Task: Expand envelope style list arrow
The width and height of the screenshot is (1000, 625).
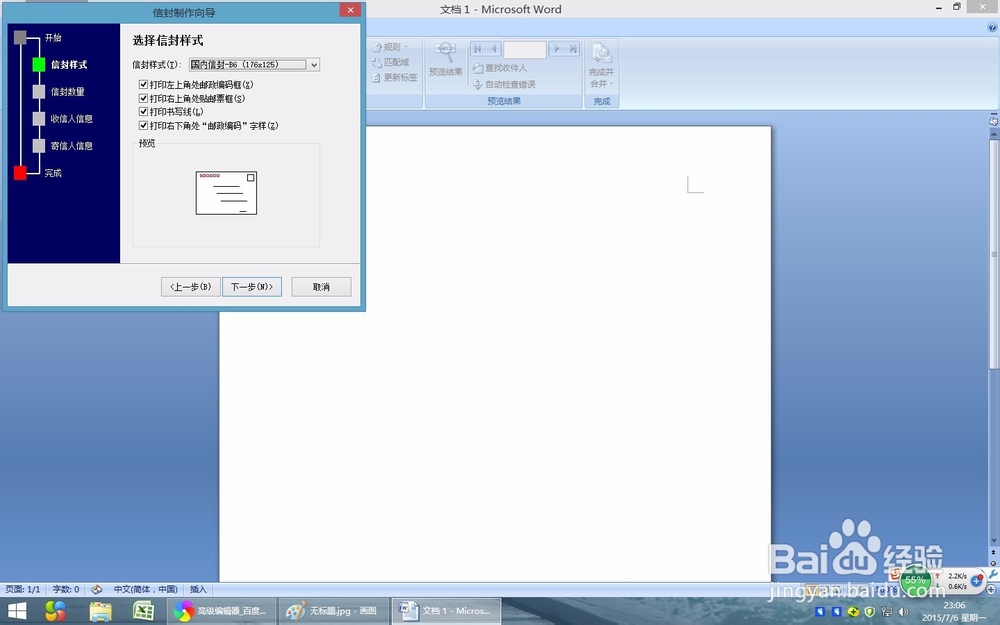Action: coord(314,64)
